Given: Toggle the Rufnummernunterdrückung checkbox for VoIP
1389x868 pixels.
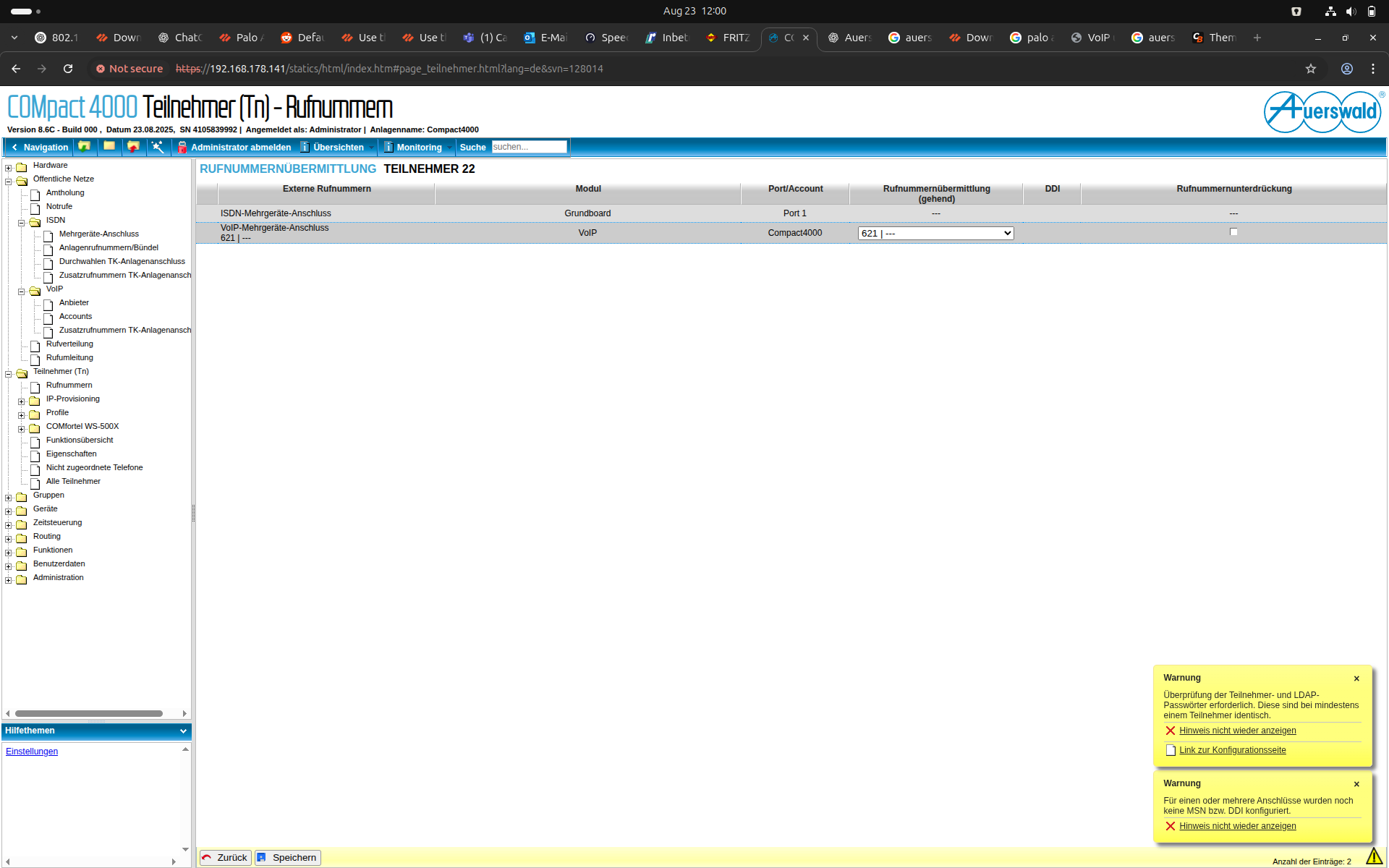Looking at the screenshot, I should tap(1233, 232).
